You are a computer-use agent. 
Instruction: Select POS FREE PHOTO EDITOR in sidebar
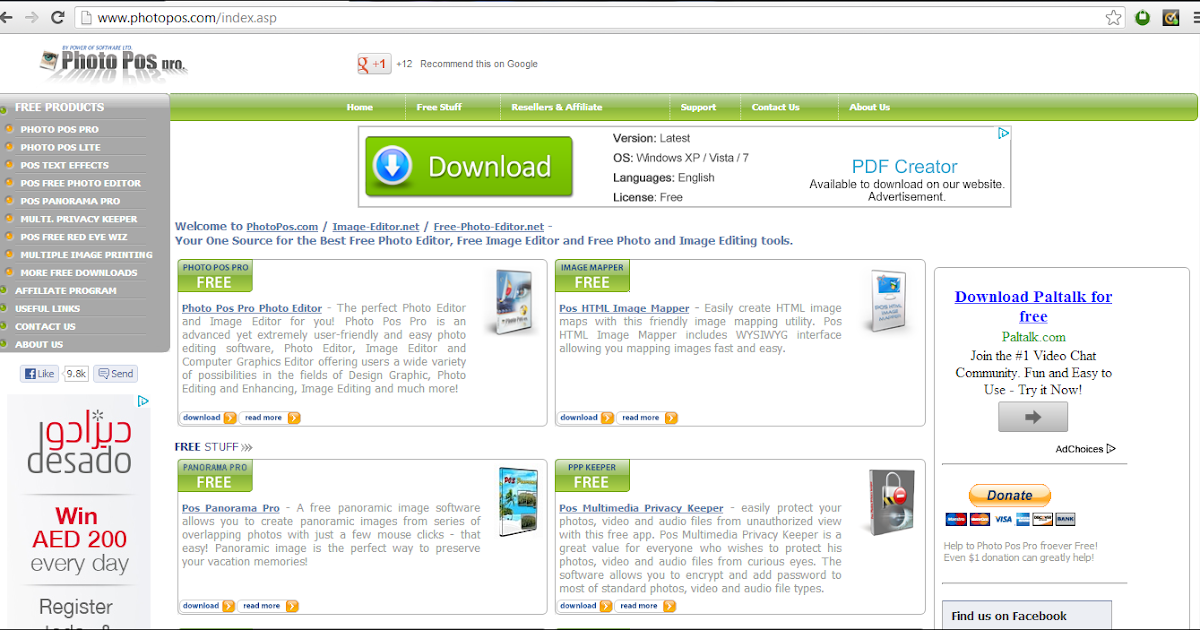(x=81, y=183)
